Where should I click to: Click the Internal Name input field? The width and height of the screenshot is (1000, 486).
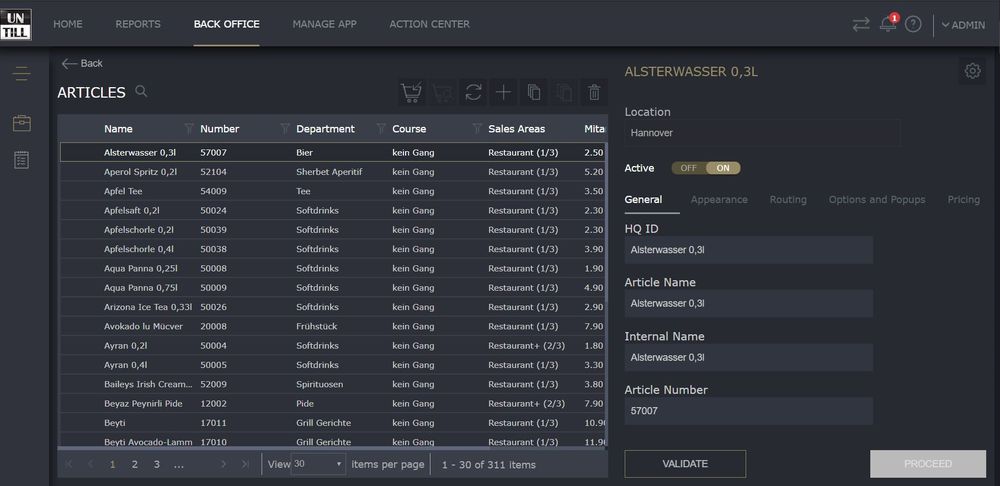point(749,358)
